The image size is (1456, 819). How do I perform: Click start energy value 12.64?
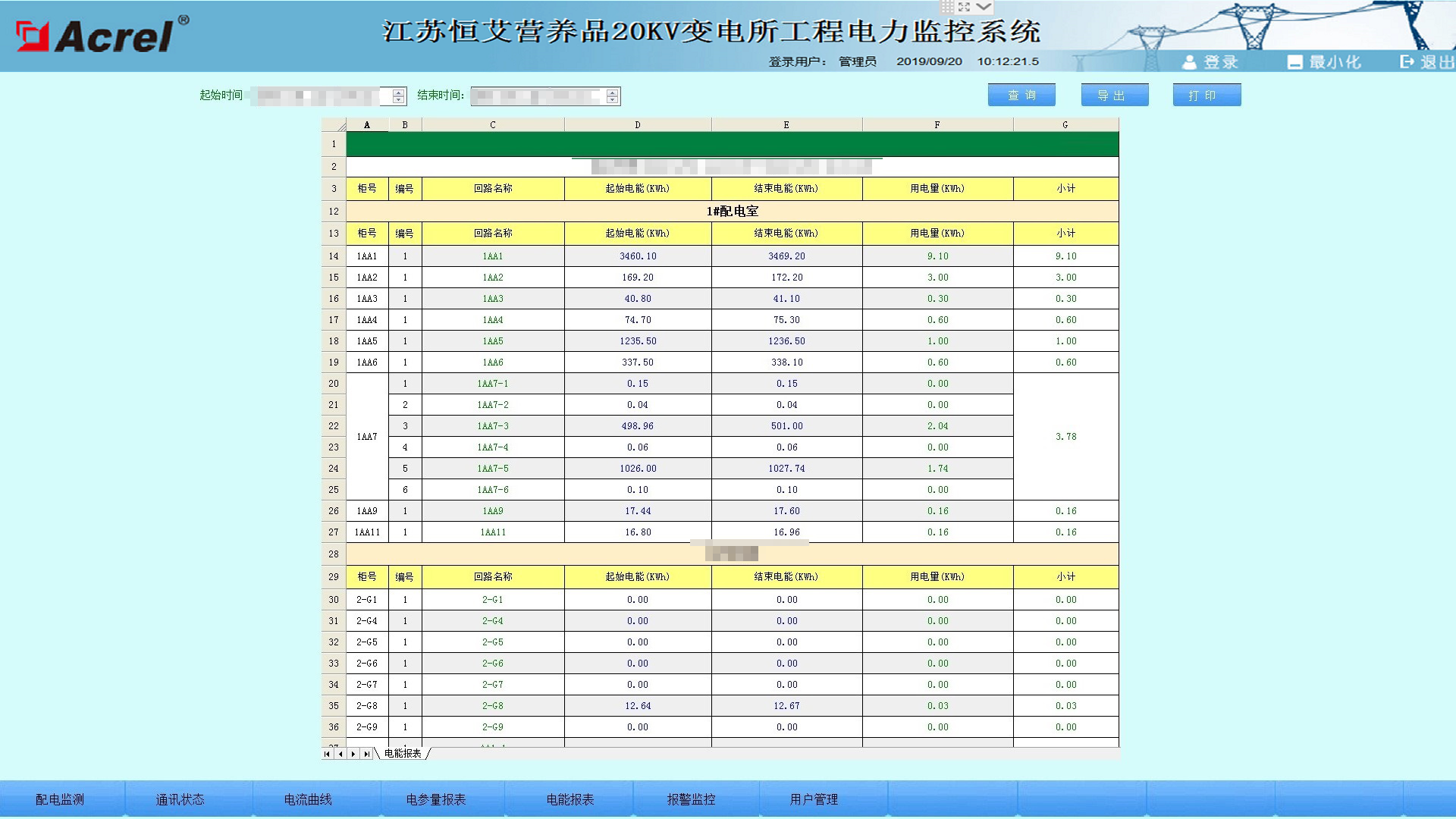[638, 706]
